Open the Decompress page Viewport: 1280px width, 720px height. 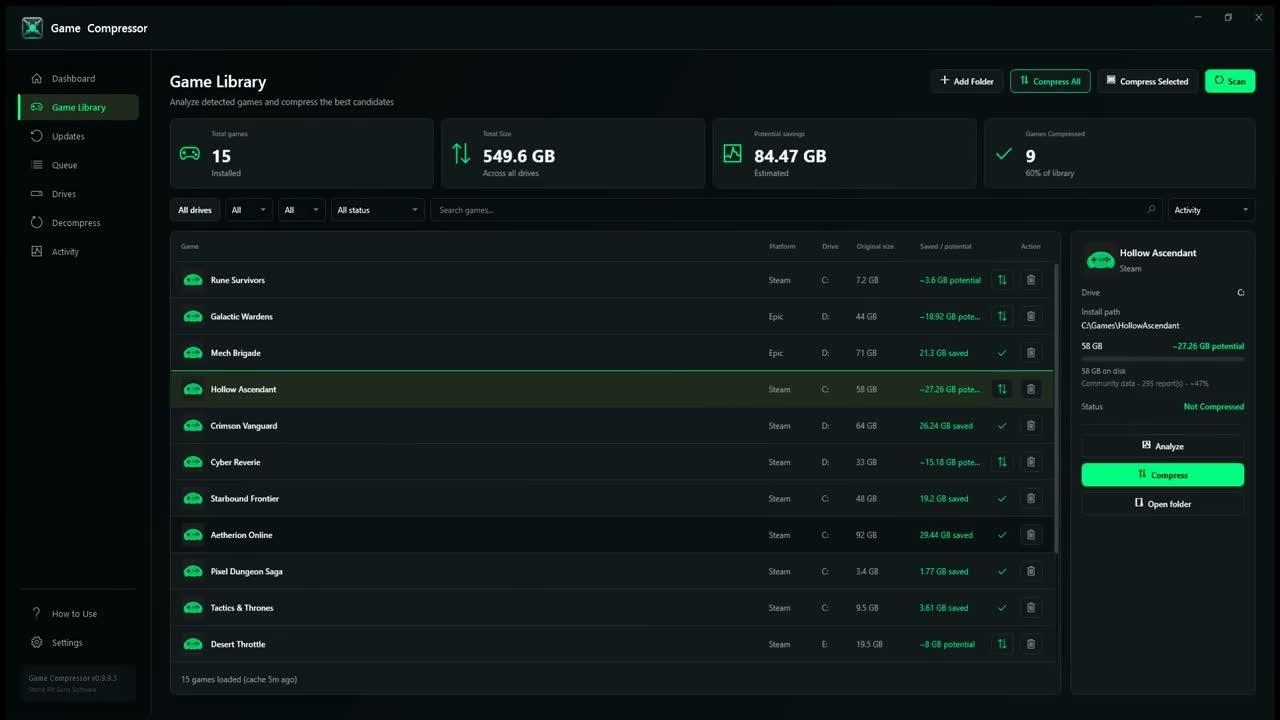point(78,223)
